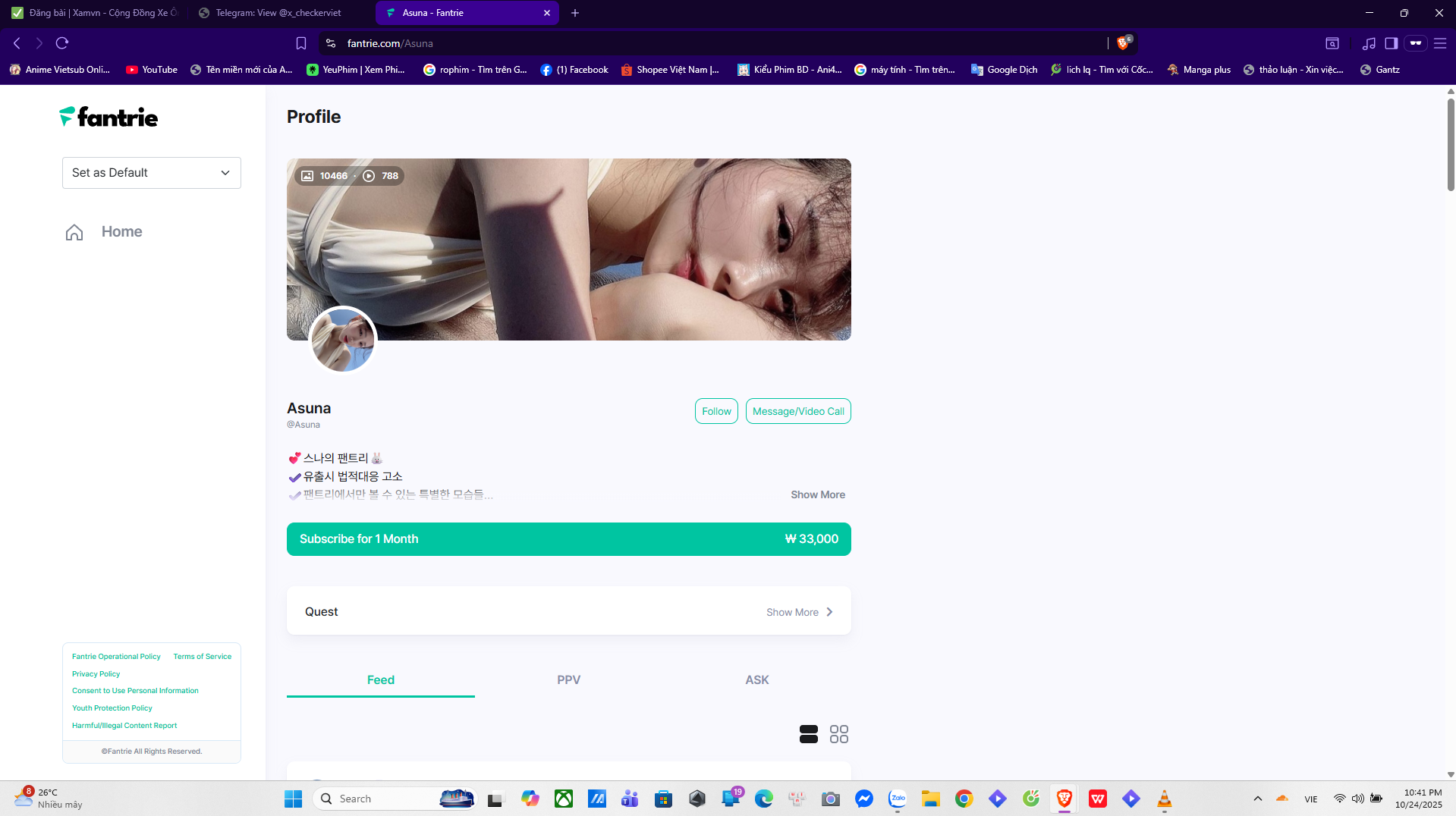Reload the page
Screen dimensions: 1456x816
click(62, 43)
